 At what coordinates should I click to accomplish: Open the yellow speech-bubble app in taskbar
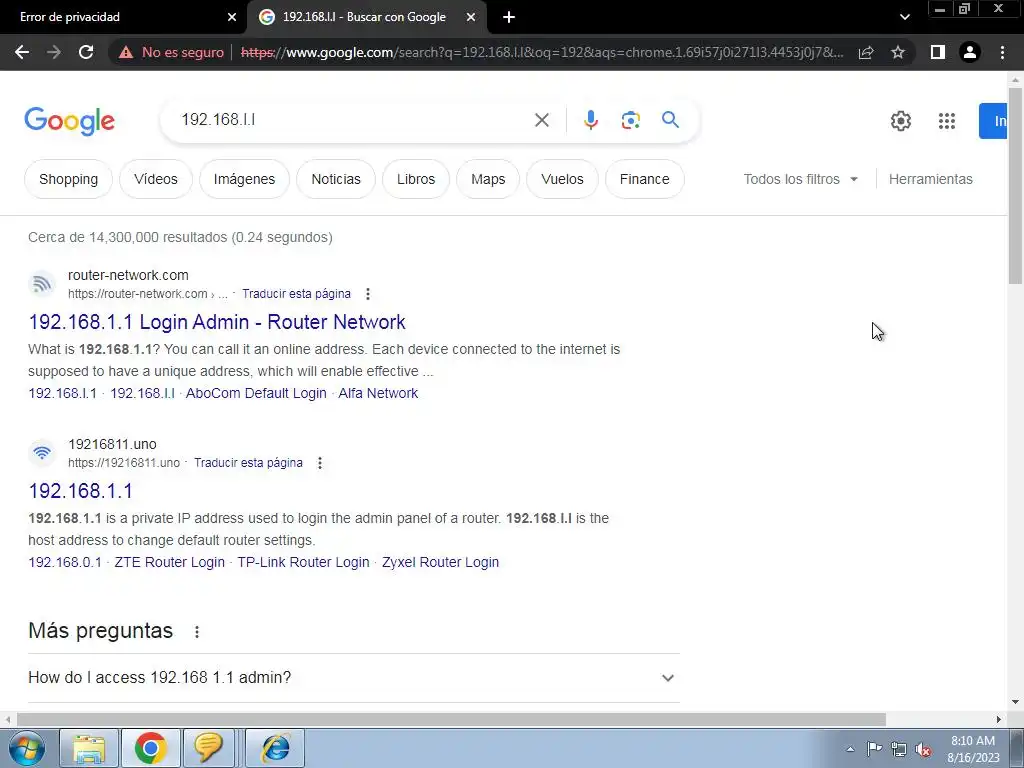coord(208,748)
